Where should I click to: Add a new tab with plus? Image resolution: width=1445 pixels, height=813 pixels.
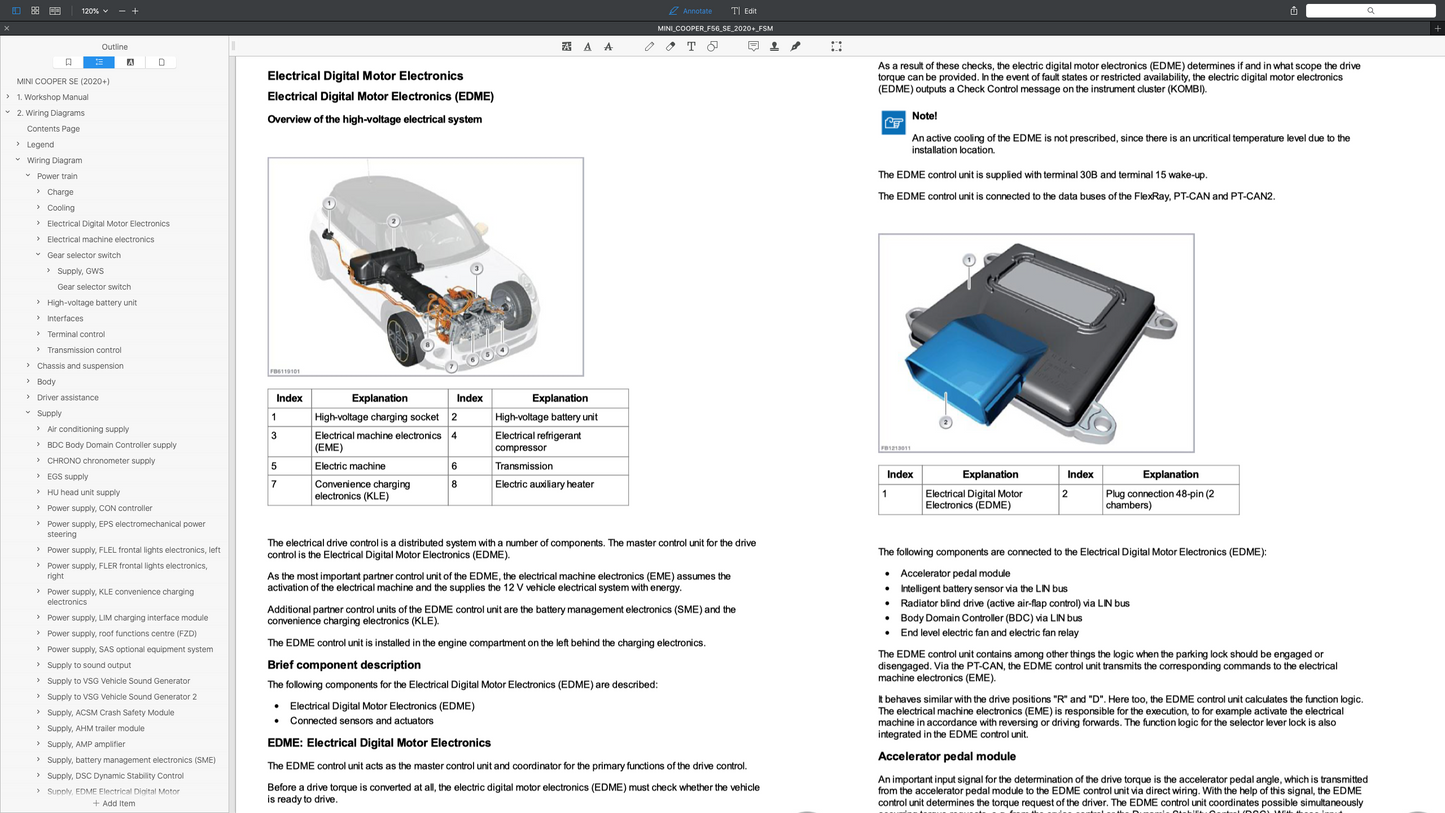pyautogui.click(x=1437, y=28)
